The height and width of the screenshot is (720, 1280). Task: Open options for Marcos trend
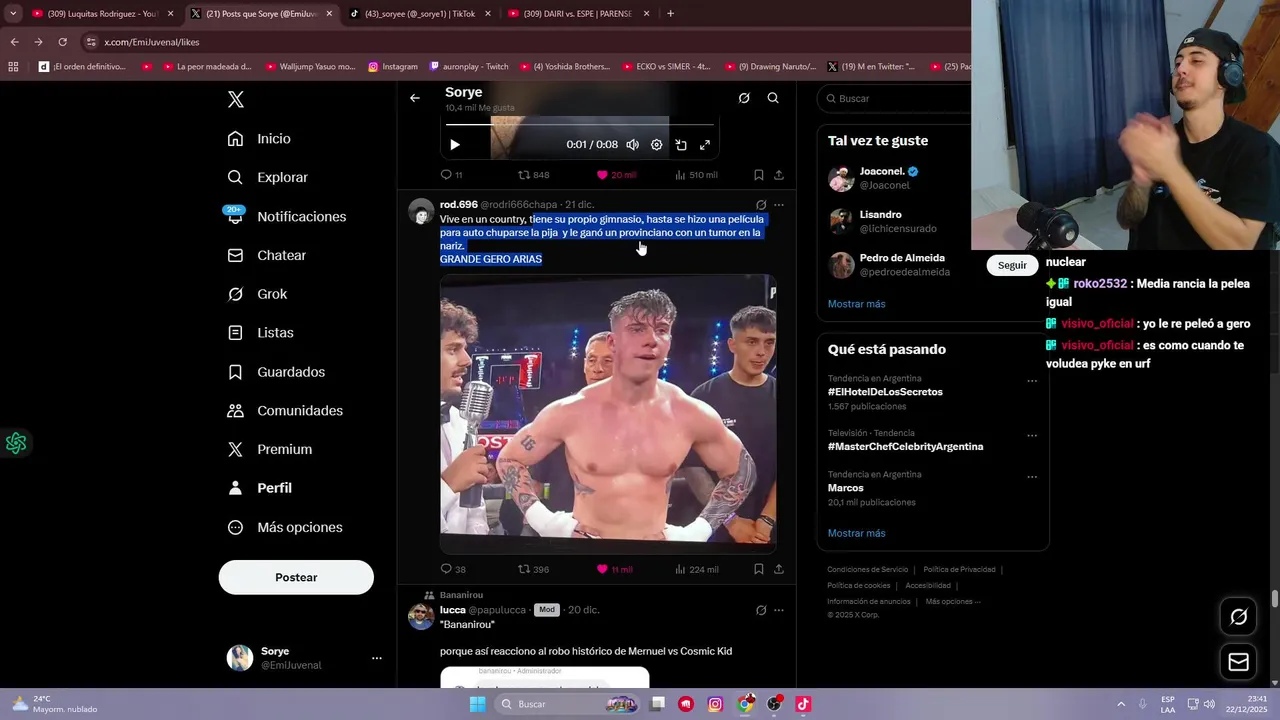1032,477
